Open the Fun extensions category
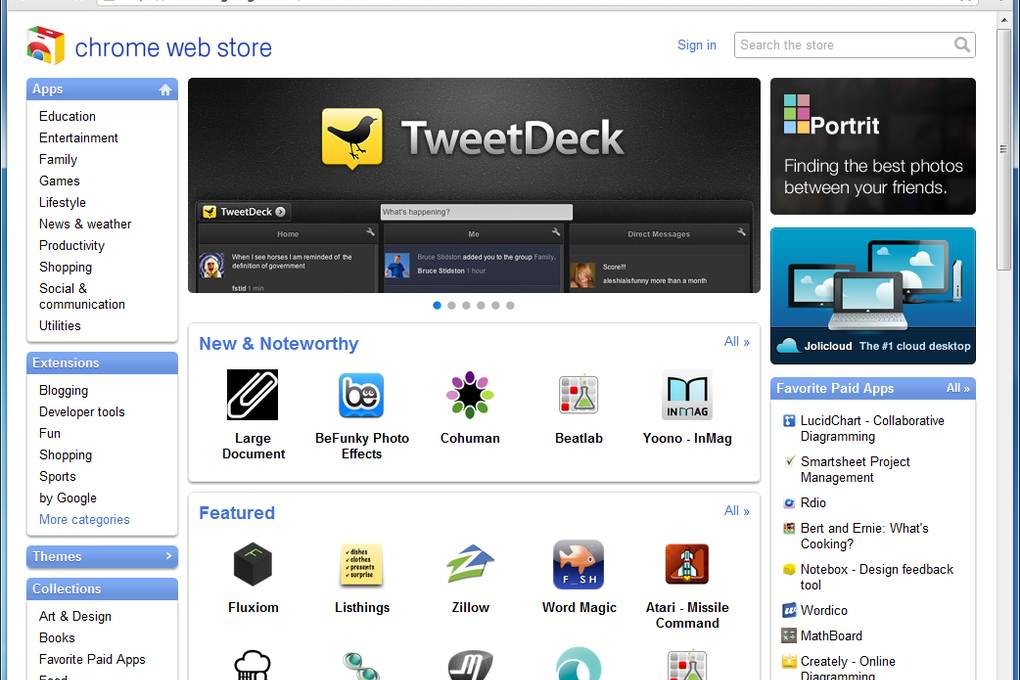The height and width of the screenshot is (680, 1020). coord(49,433)
